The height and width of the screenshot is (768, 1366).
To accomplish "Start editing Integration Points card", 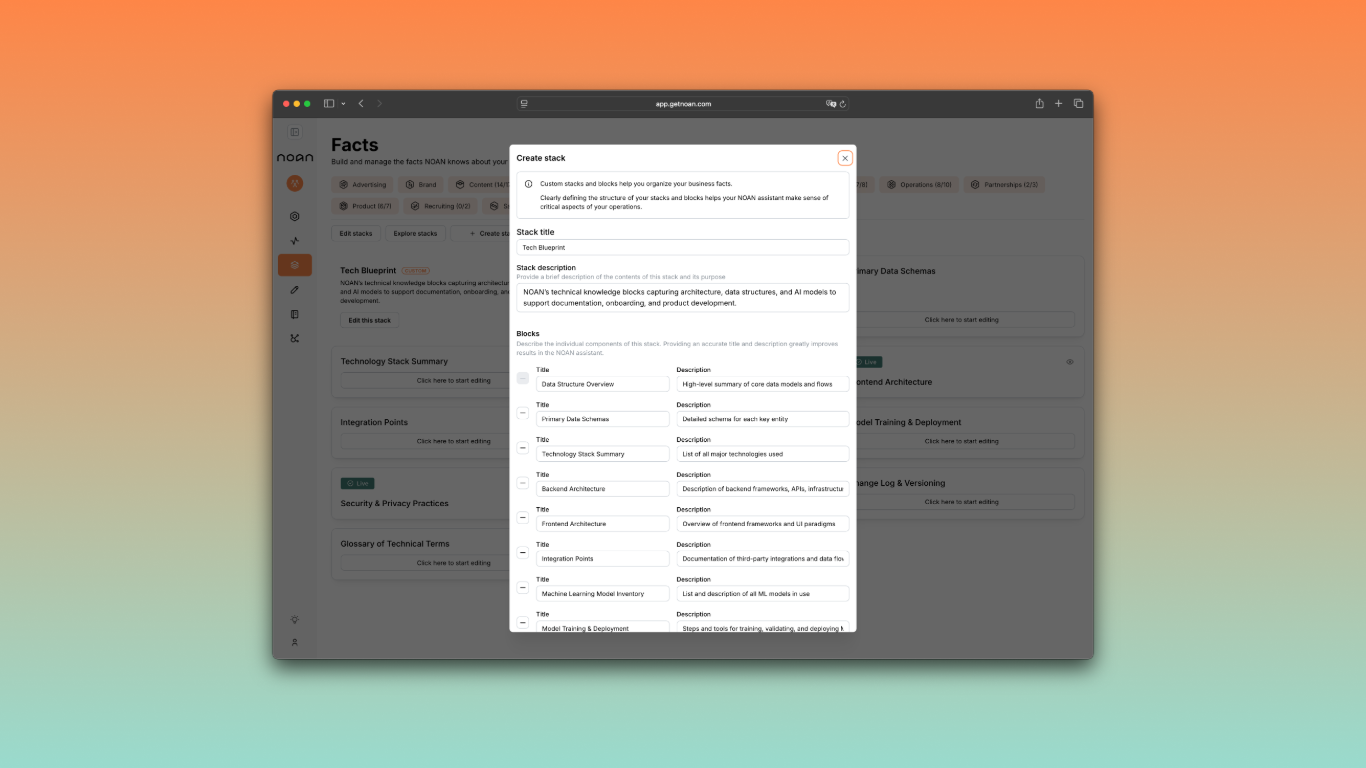I will (426, 441).
